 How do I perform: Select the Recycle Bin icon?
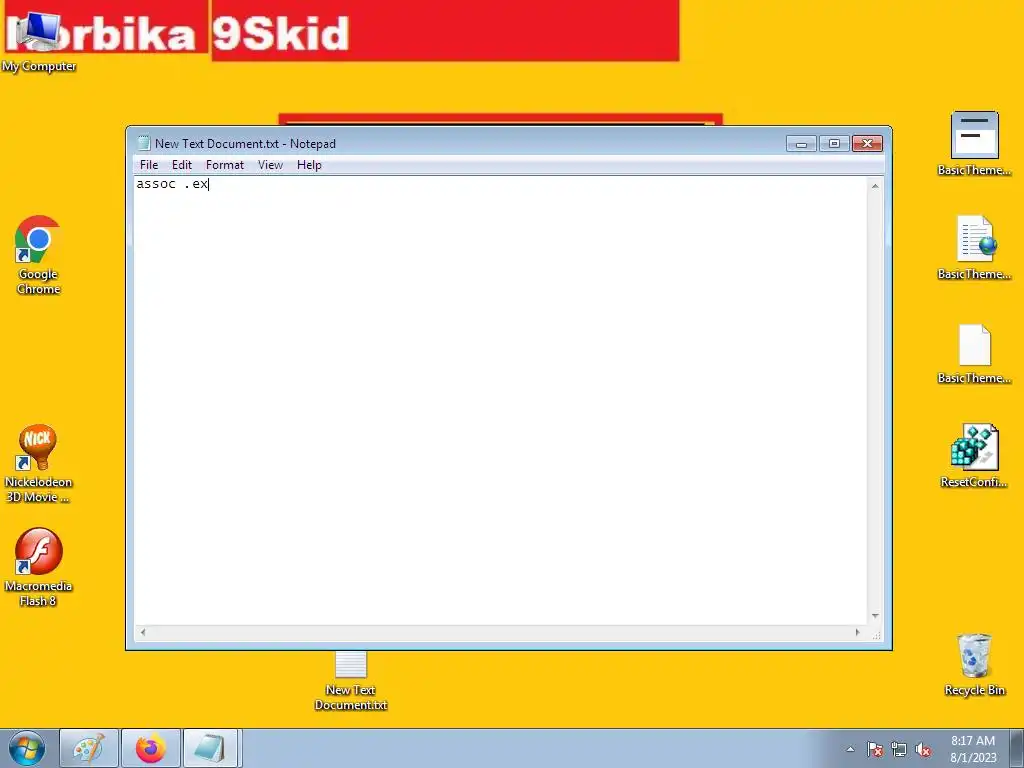(974, 664)
